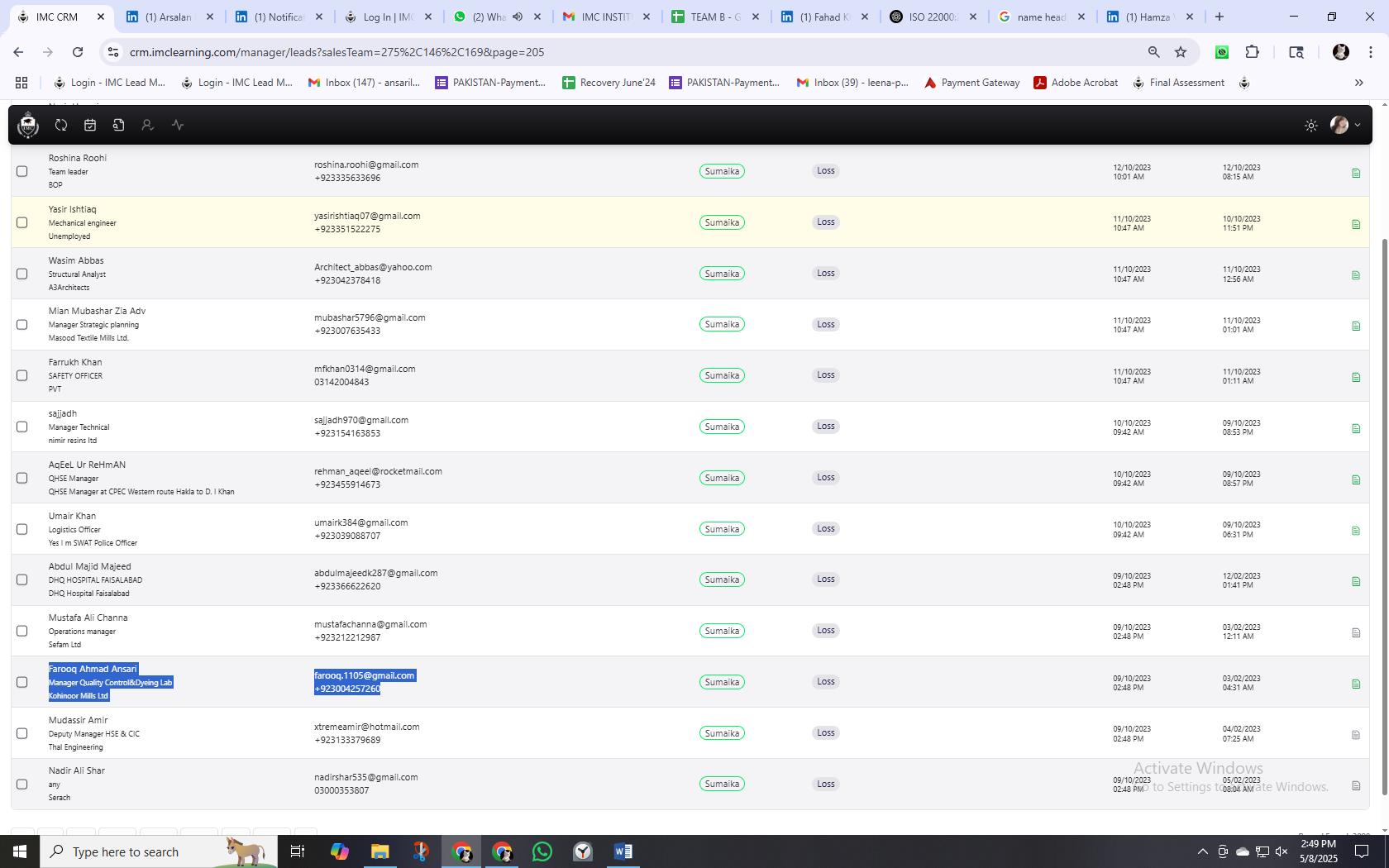1389x868 pixels.
Task: Open notes icon for Abdul Majid Majeed row
Action: pos(1356,581)
